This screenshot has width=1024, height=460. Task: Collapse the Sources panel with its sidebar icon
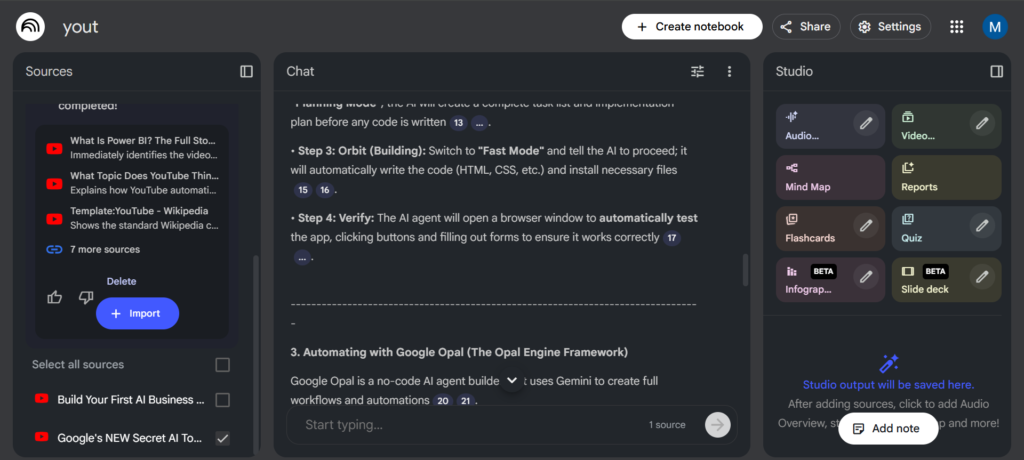[246, 71]
